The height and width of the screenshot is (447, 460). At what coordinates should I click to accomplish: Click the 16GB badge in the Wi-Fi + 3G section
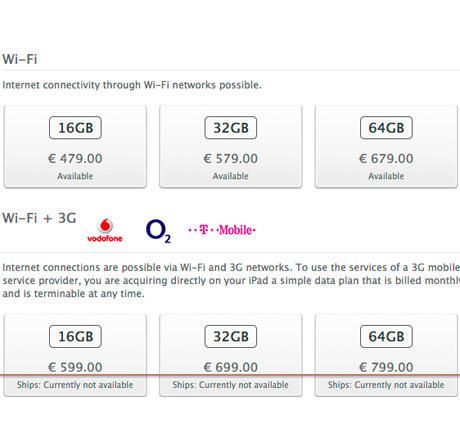pyautogui.click(x=75, y=336)
